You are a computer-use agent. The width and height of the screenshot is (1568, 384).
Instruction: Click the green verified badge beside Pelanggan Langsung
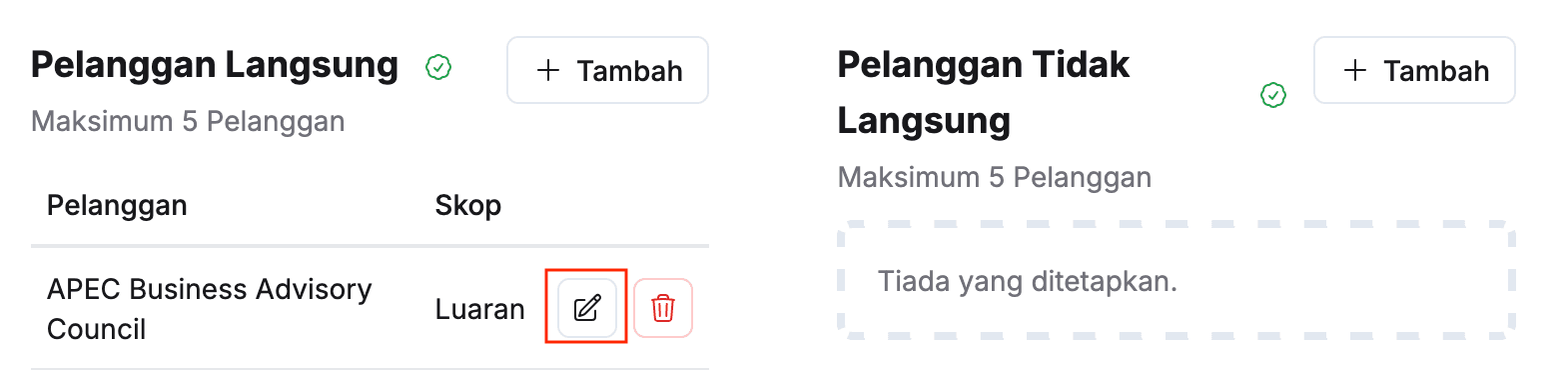[438, 67]
